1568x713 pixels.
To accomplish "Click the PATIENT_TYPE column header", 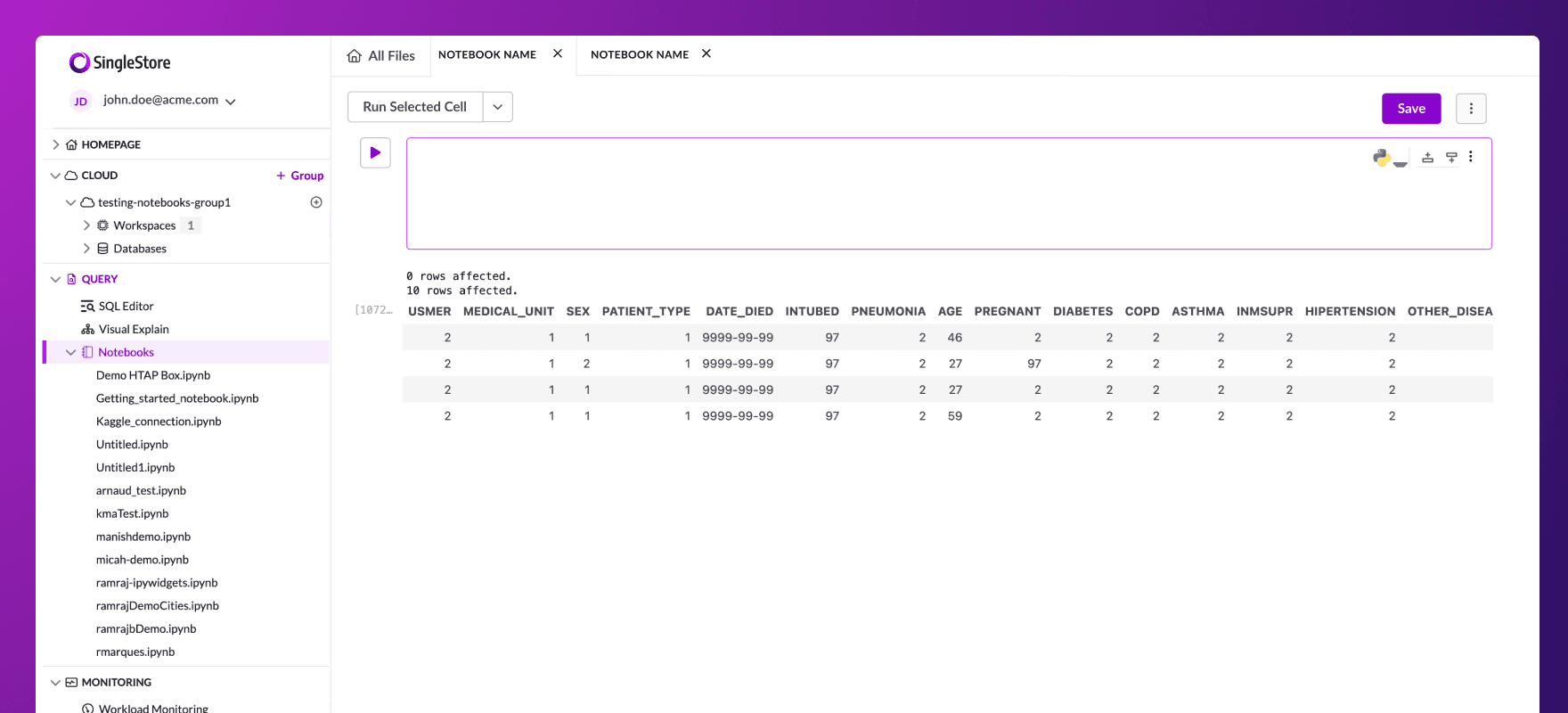I will click(646, 311).
